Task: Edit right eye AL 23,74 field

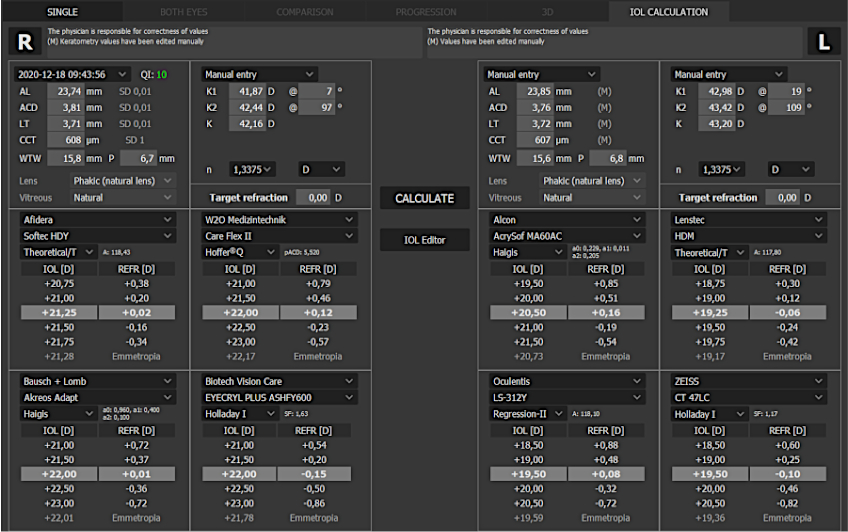Action: [65, 91]
